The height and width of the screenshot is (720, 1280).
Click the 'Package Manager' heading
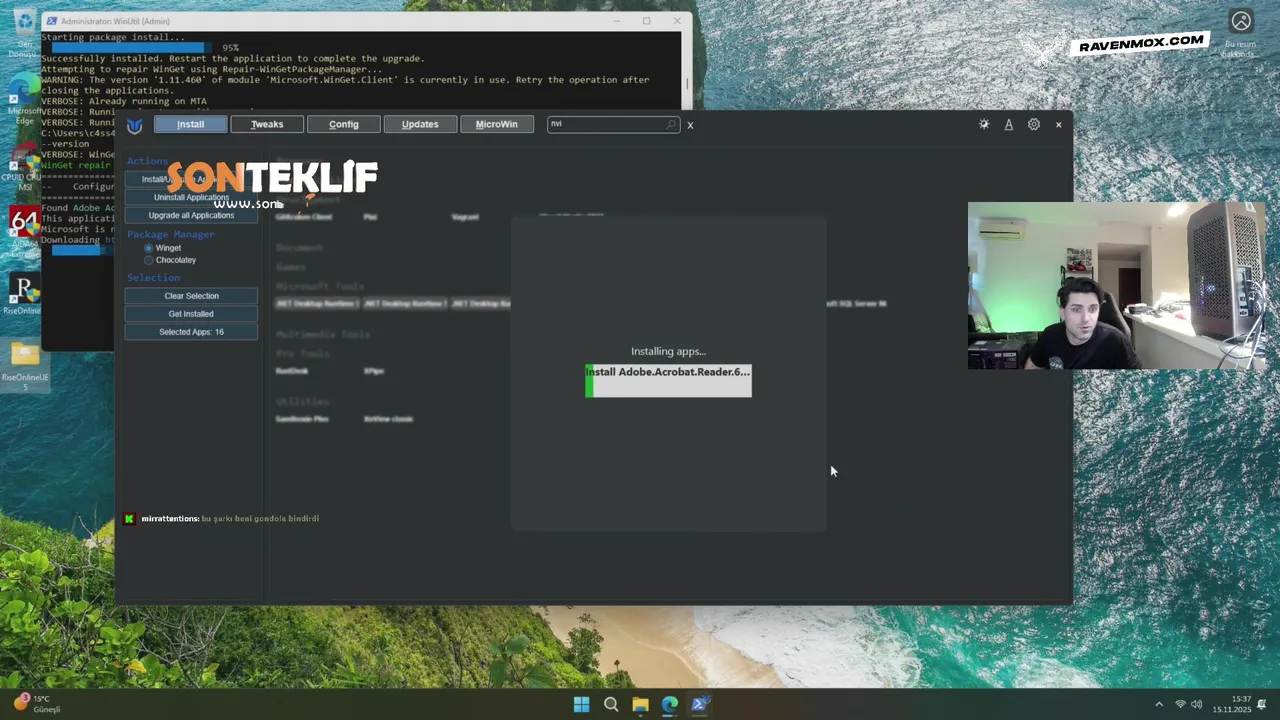point(171,234)
